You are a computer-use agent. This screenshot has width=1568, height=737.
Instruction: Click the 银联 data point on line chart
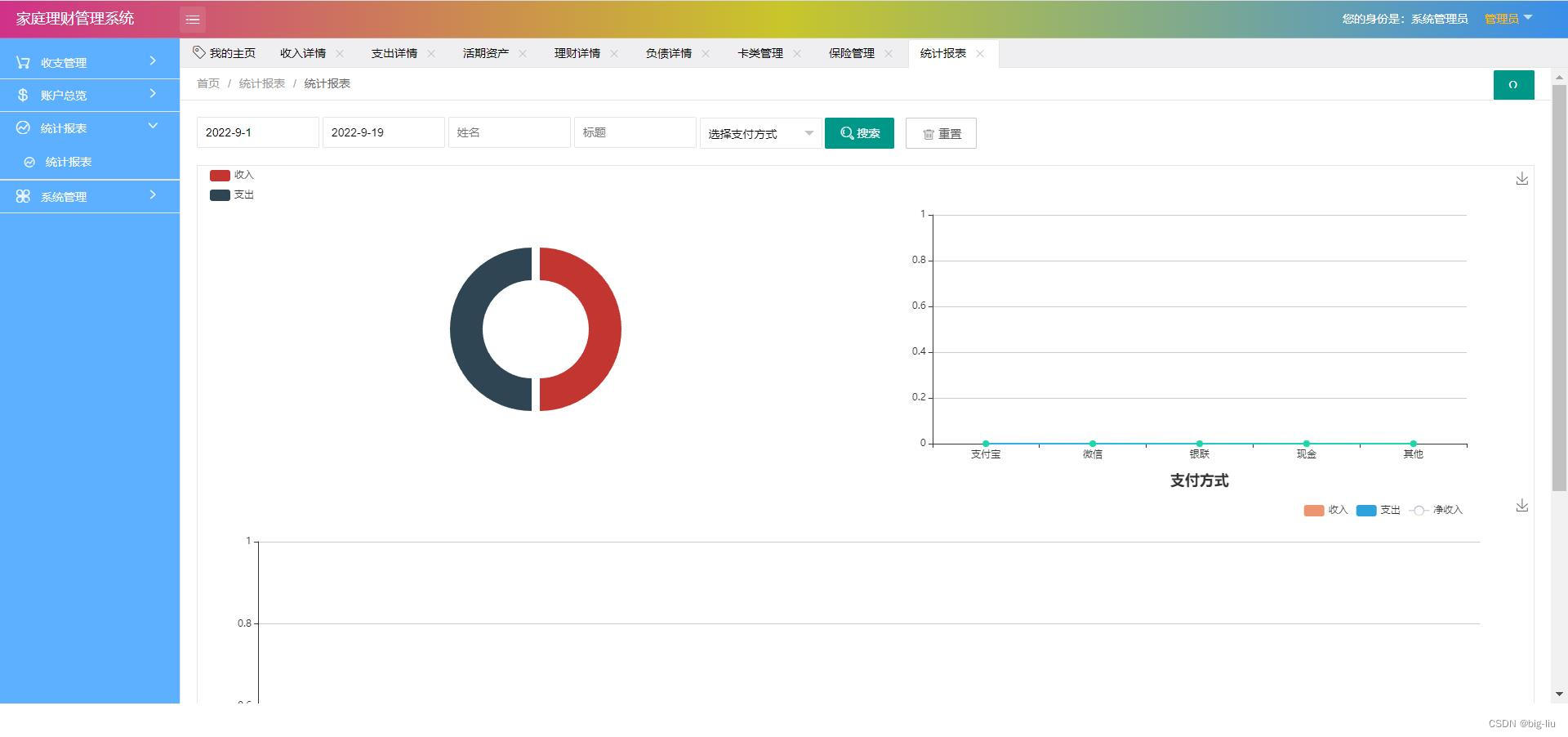(x=1200, y=444)
